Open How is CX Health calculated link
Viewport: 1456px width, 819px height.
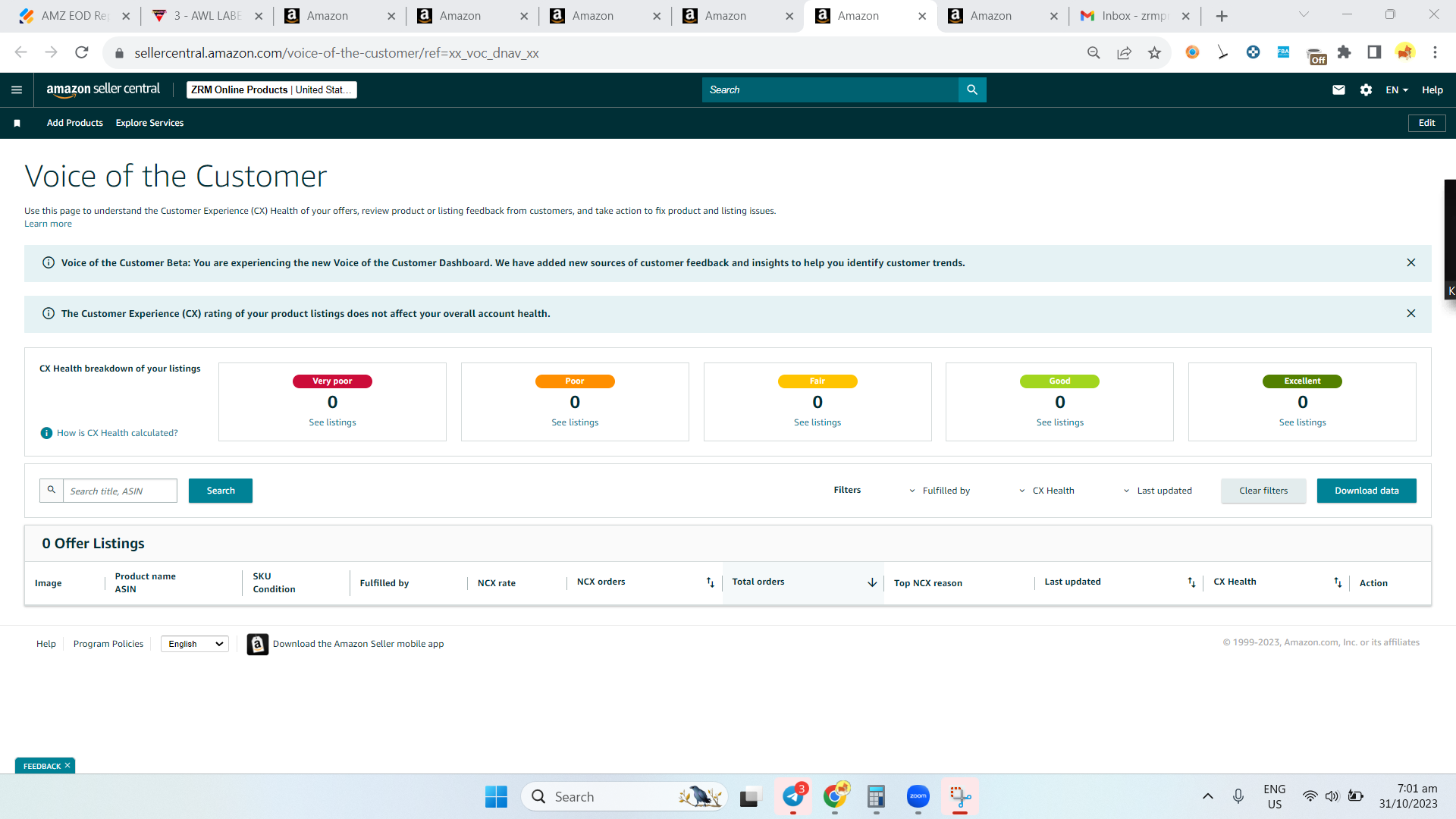tap(118, 433)
